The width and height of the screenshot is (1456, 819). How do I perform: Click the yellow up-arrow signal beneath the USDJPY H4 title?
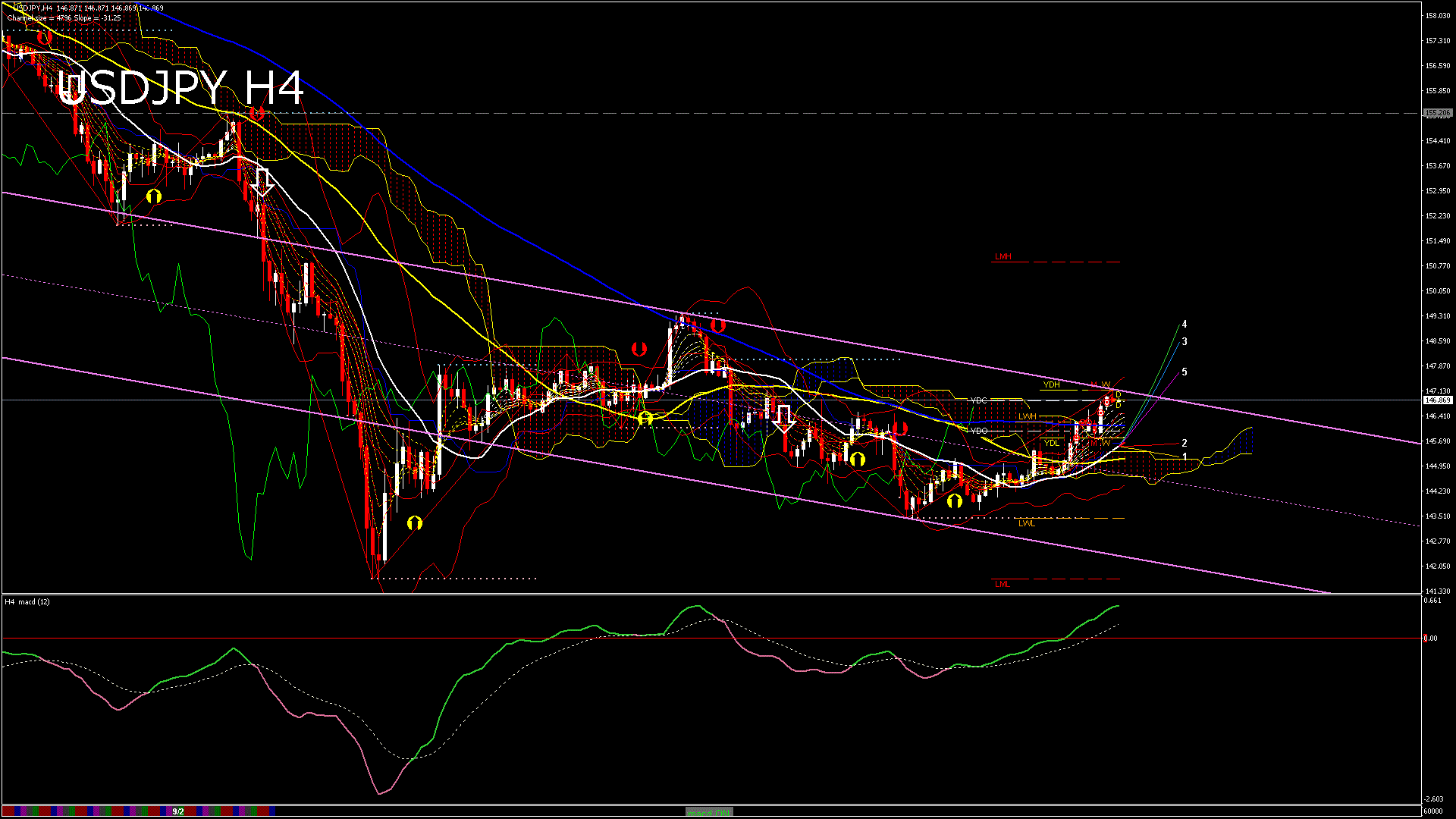(154, 196)
